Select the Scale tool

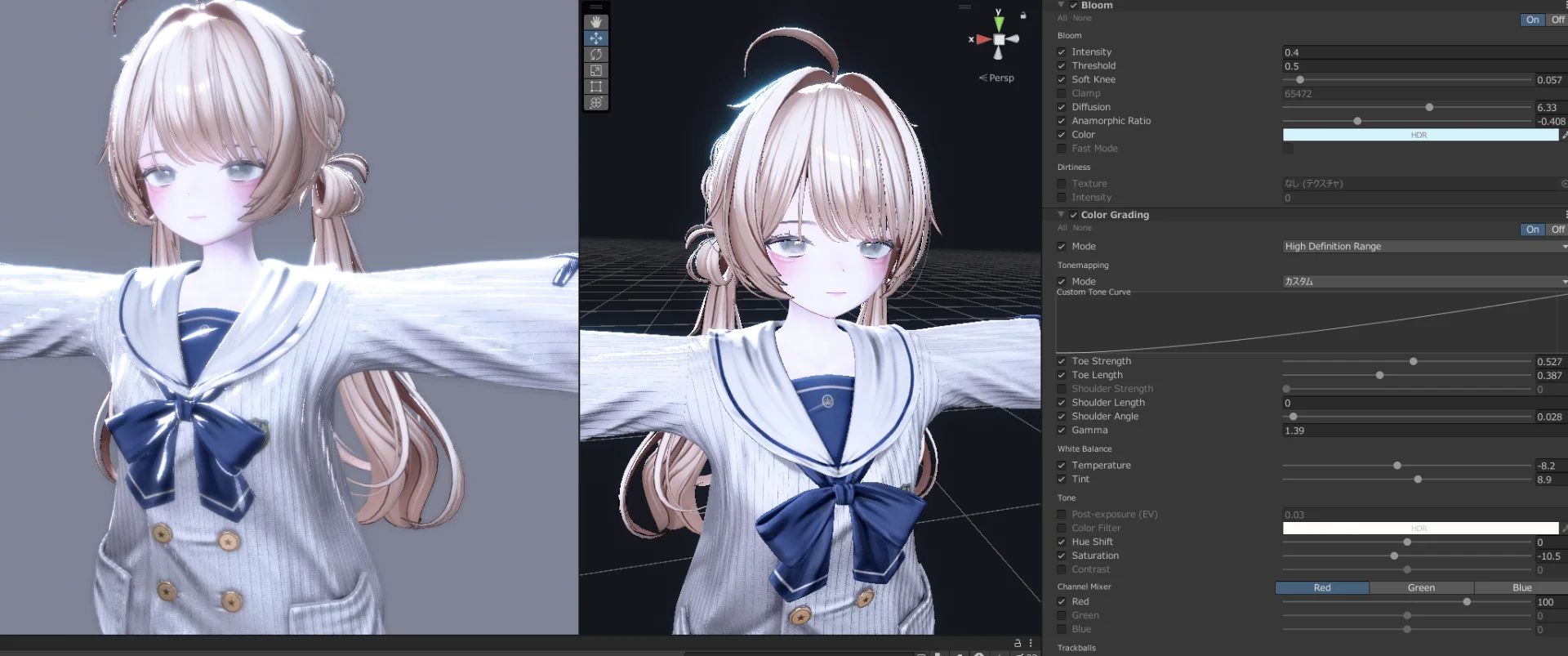point(596,70)
